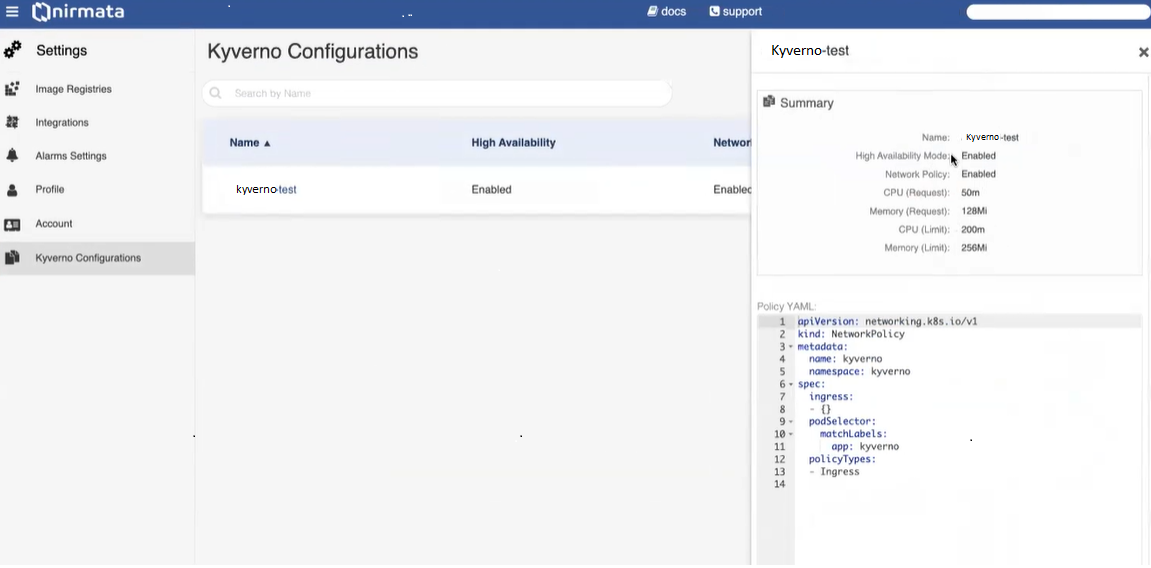Close the Kyverno-test details panel
The image size is (1151, 568).
click(x=1143, y=52)
